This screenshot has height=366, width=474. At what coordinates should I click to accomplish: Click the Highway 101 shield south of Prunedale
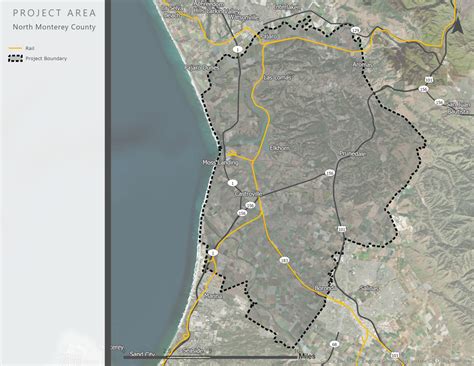(x=342, y=229)
